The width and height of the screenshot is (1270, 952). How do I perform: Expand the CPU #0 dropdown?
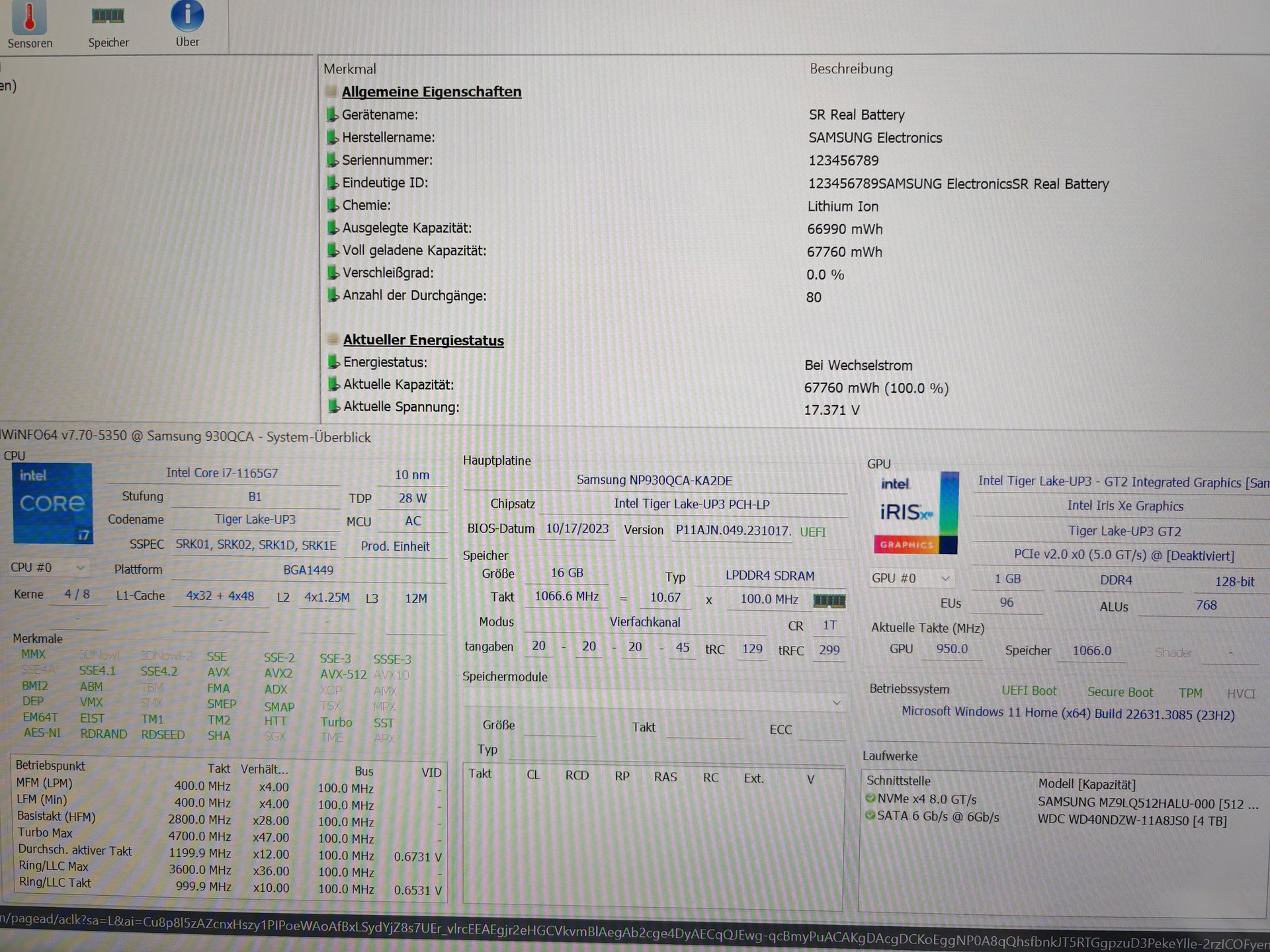click(48, 568)
